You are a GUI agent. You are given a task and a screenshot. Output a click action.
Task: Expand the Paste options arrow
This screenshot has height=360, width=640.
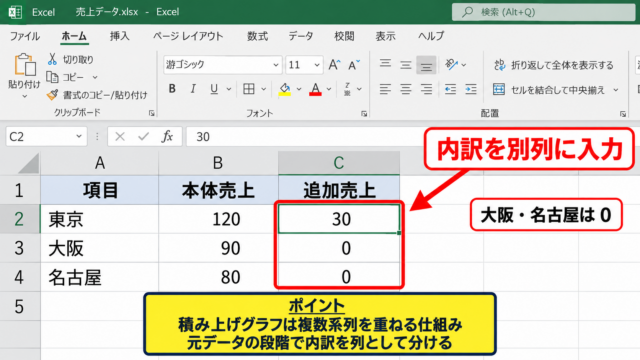pyautogui.click(x=24, y=96)
